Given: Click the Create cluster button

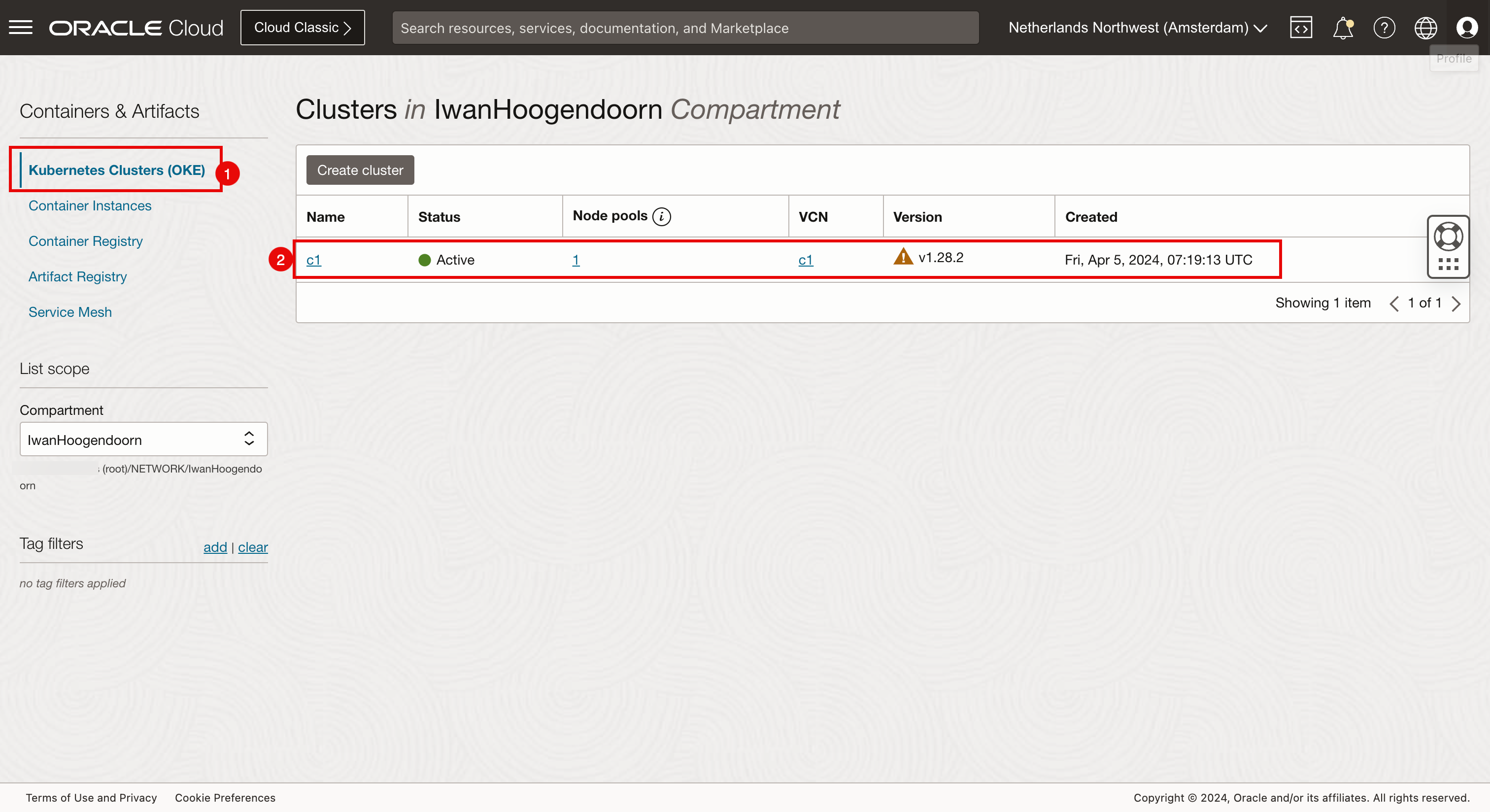Looking at the screenshot, I should pyautogui.click(x=360, y=170).
